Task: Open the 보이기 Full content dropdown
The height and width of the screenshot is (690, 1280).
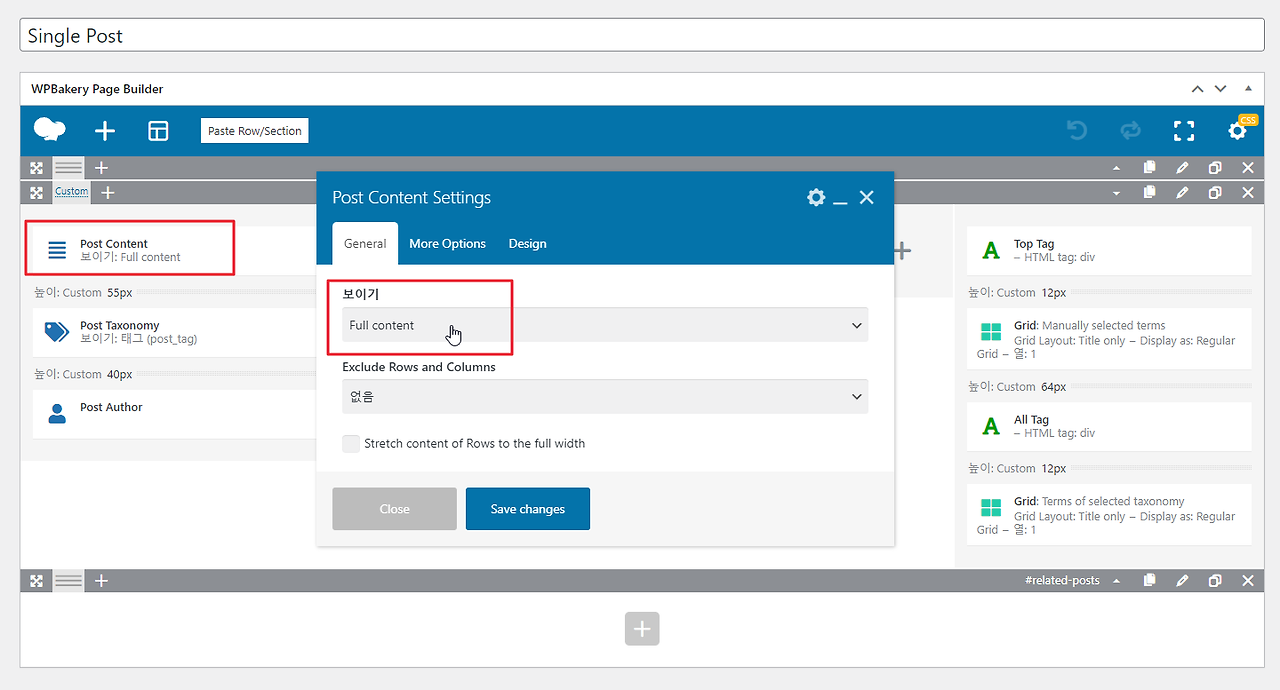Action: [605, 325]
